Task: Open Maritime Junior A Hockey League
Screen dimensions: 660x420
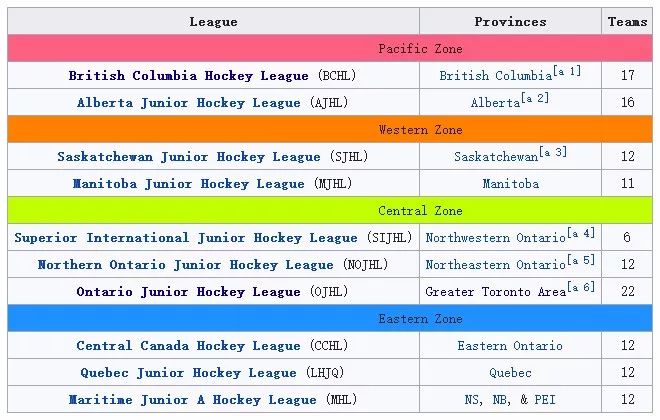Action: click(192, 400)
